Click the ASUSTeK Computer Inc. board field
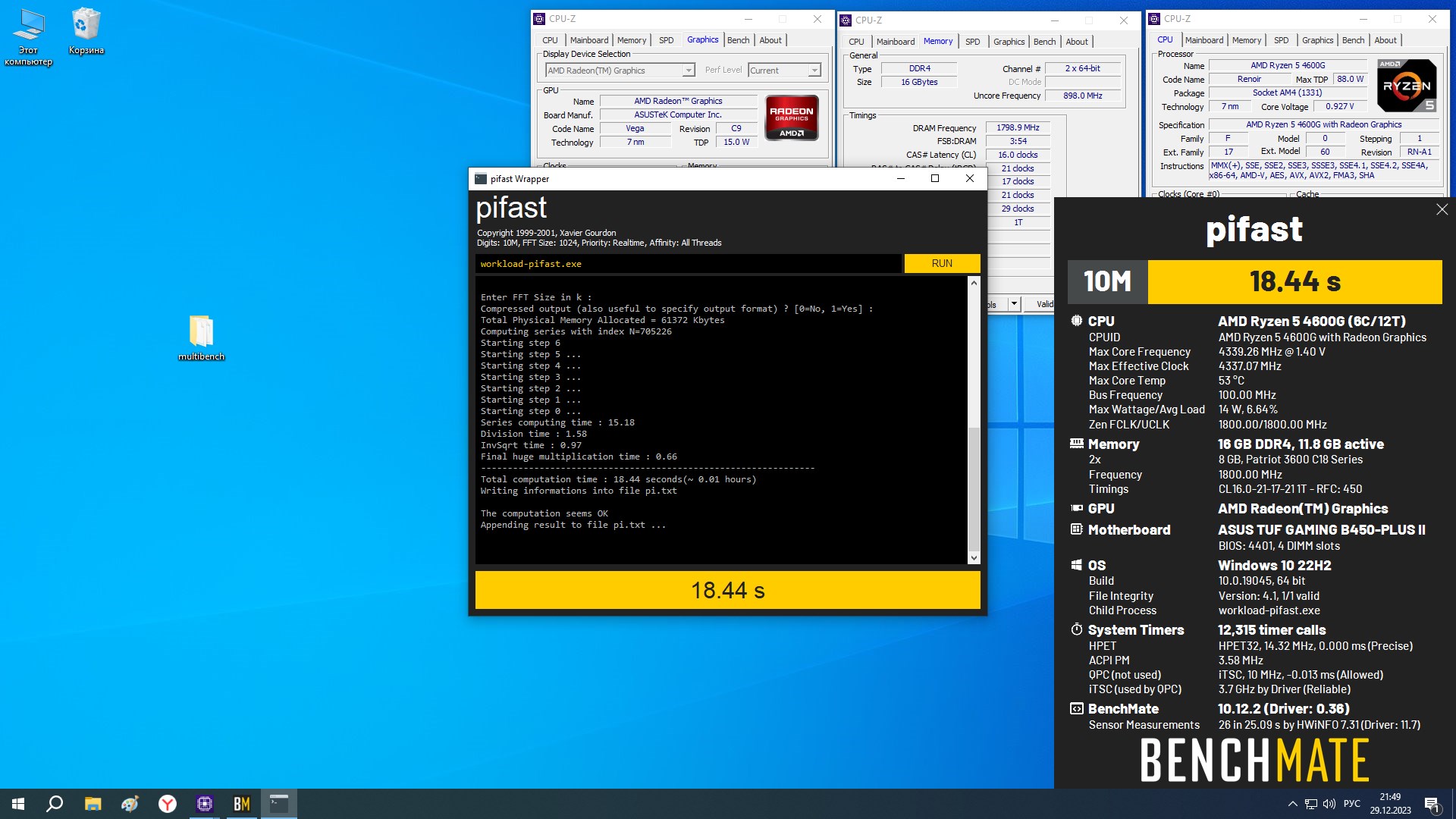Image resolution: width=1456 pixels, height=819 pixels. pyautogui.click(x=678, y=115)
